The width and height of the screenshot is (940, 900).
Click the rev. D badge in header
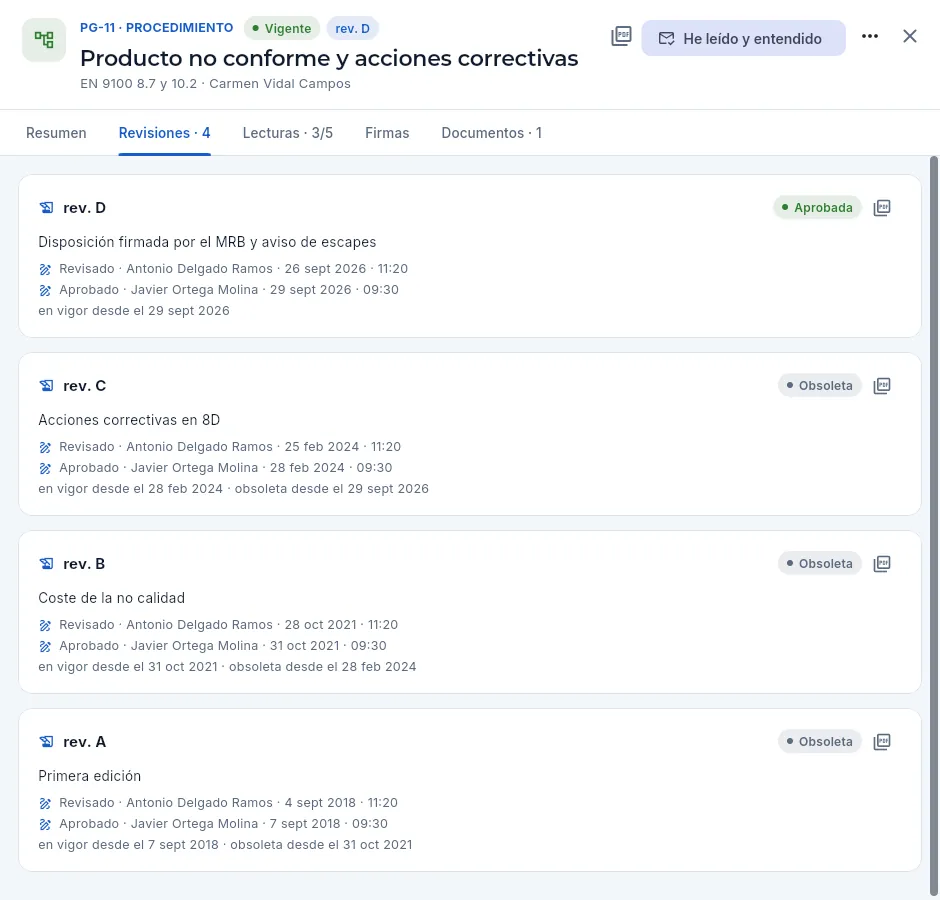point(352,28)
